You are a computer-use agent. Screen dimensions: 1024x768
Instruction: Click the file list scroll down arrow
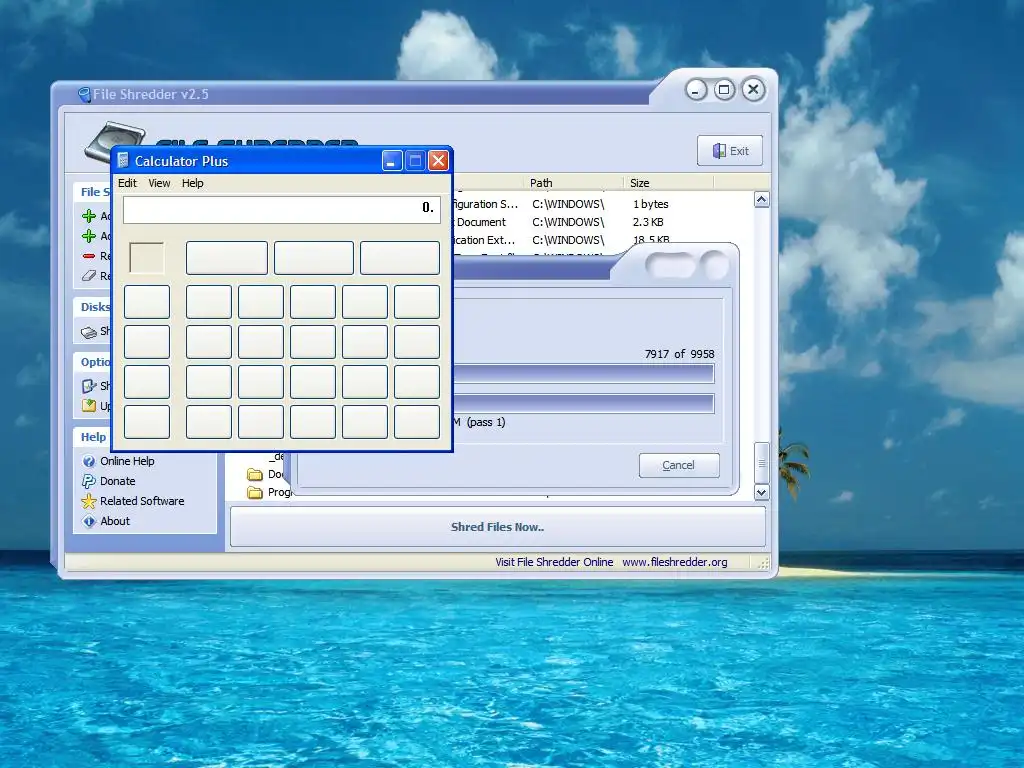(x=761, y=492)
